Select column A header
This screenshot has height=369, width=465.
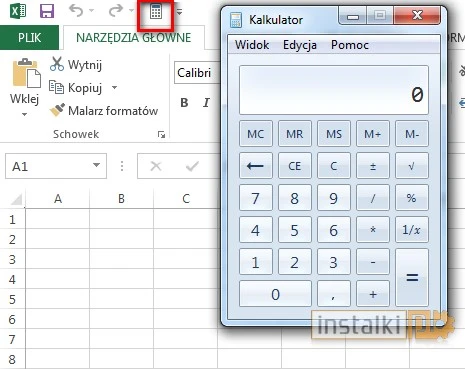click(58, 199)
